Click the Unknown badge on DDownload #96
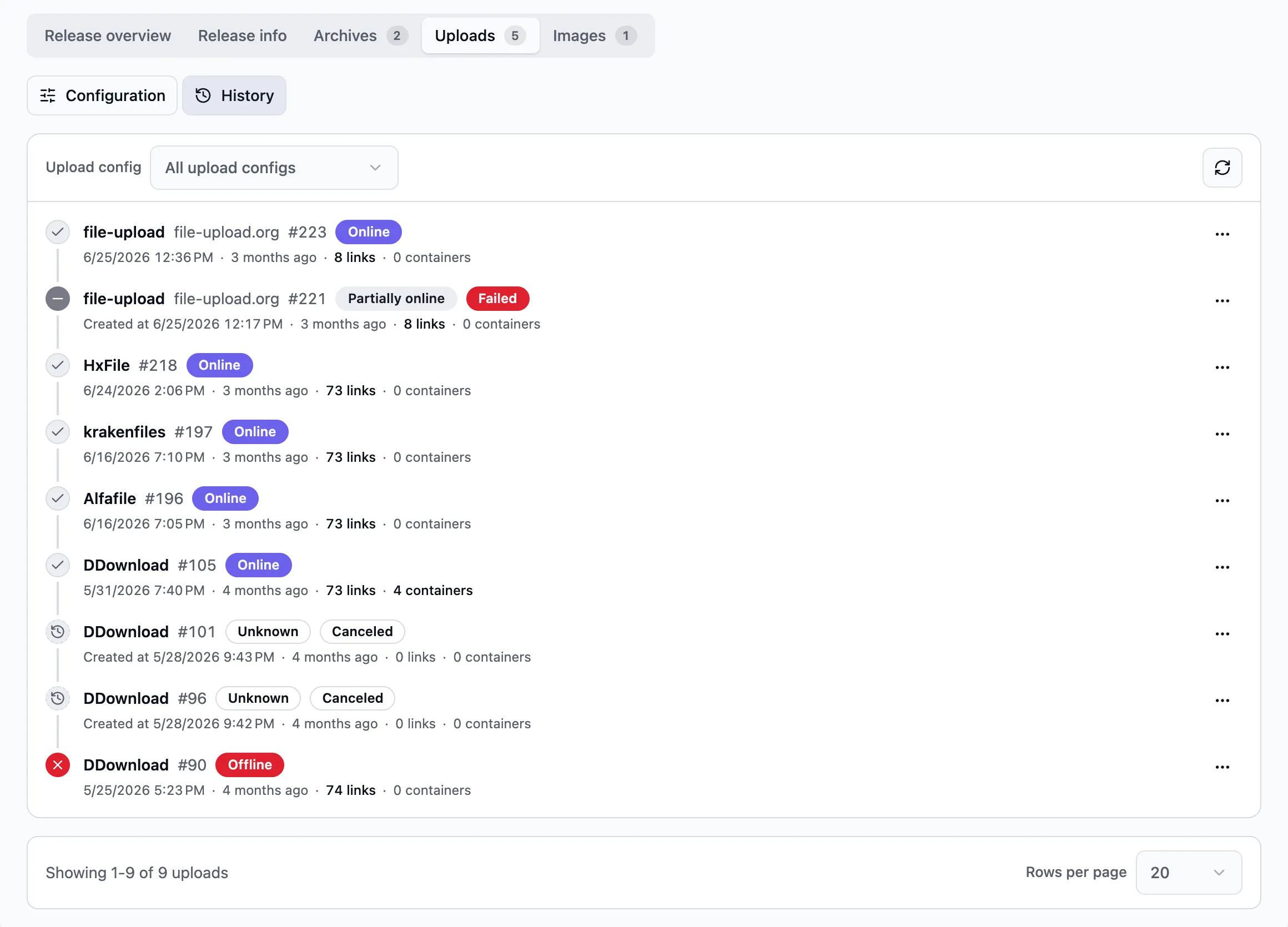Image resolution: width=1288 pixels, height=927 pixels. [258, 698]
